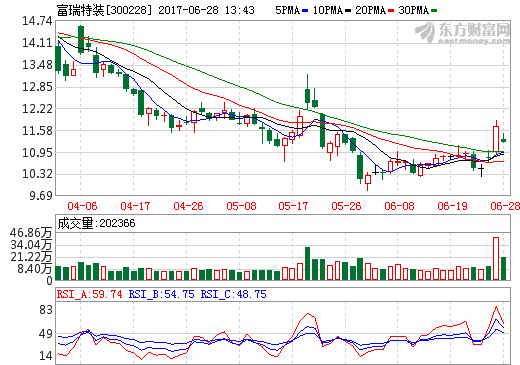Click the RSI axis value 14
The image size is (520, 365).
(46, 356)
